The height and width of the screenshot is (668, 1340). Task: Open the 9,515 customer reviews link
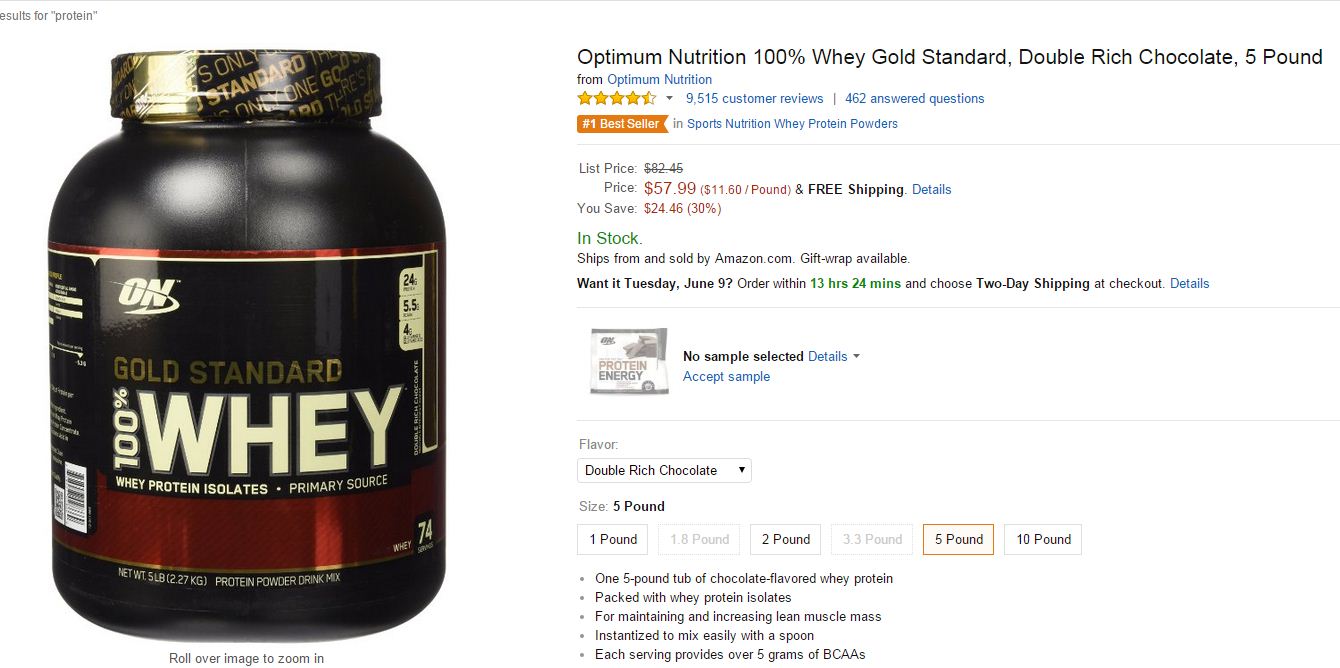point(754,98)
